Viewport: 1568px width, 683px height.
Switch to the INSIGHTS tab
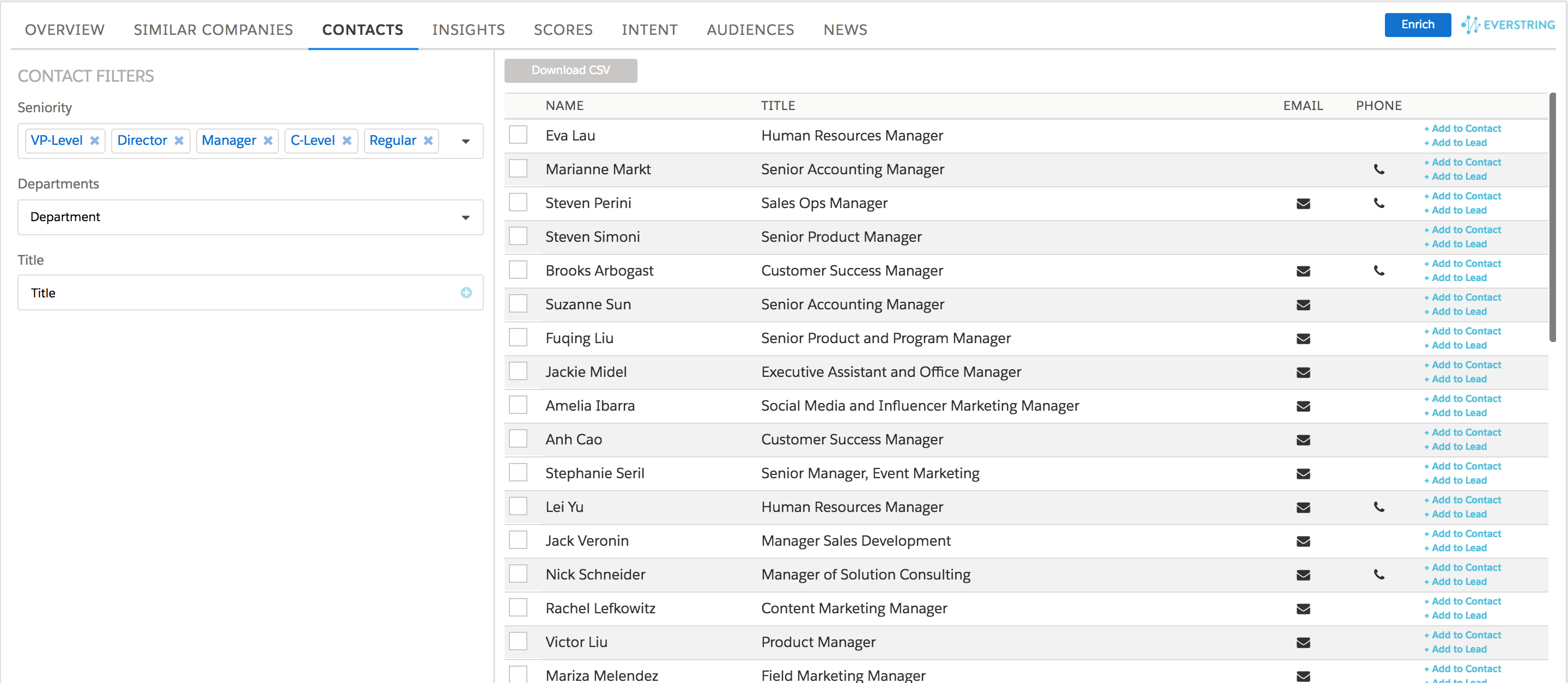pos(469,29)
